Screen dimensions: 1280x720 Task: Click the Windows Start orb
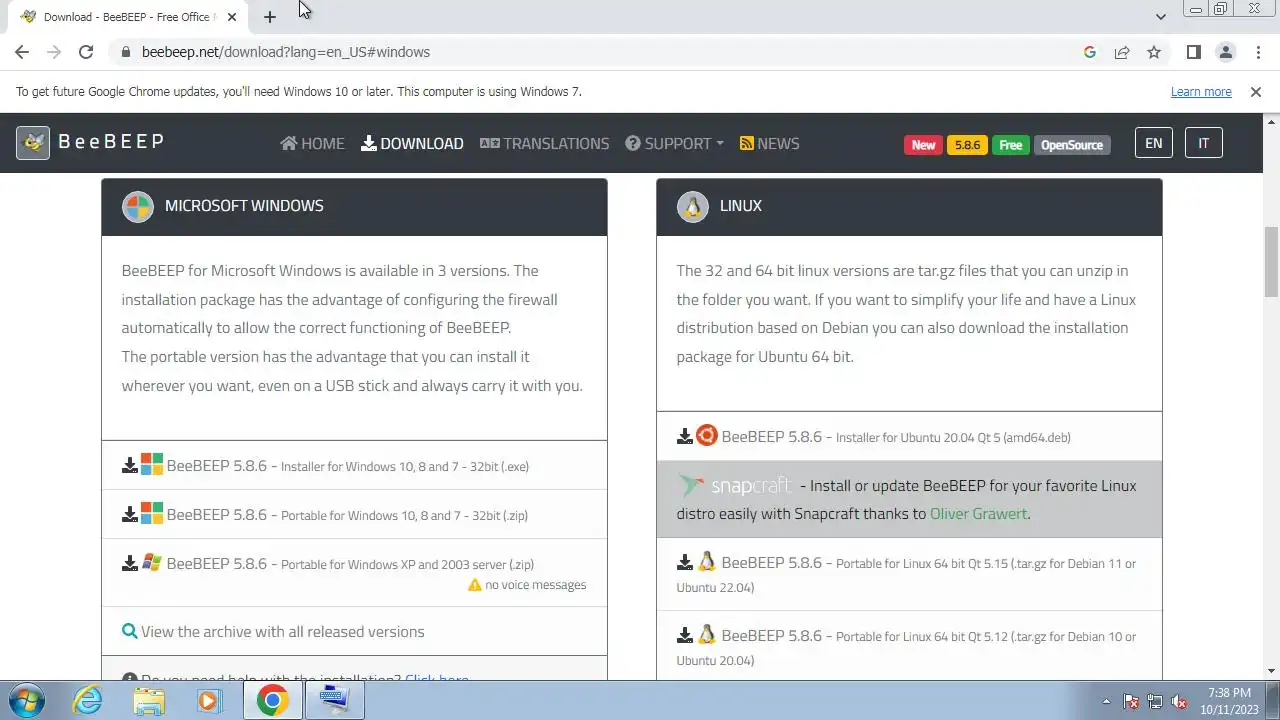click(25, 701)
